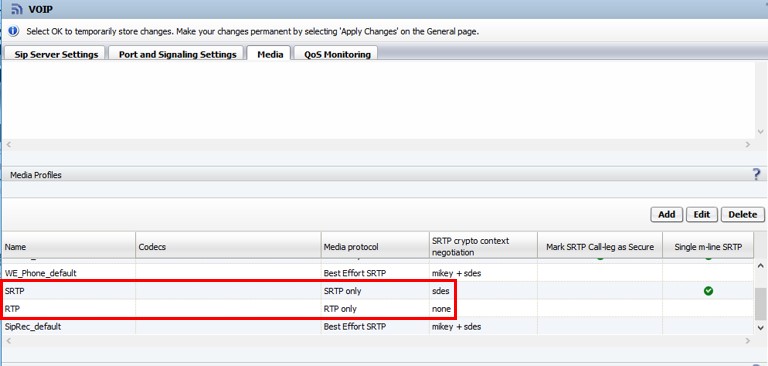Click green check in SRTP row Single m-line column
Image resolution: width=768 pixels, height=366 pixels.
[x=708, y=291]
